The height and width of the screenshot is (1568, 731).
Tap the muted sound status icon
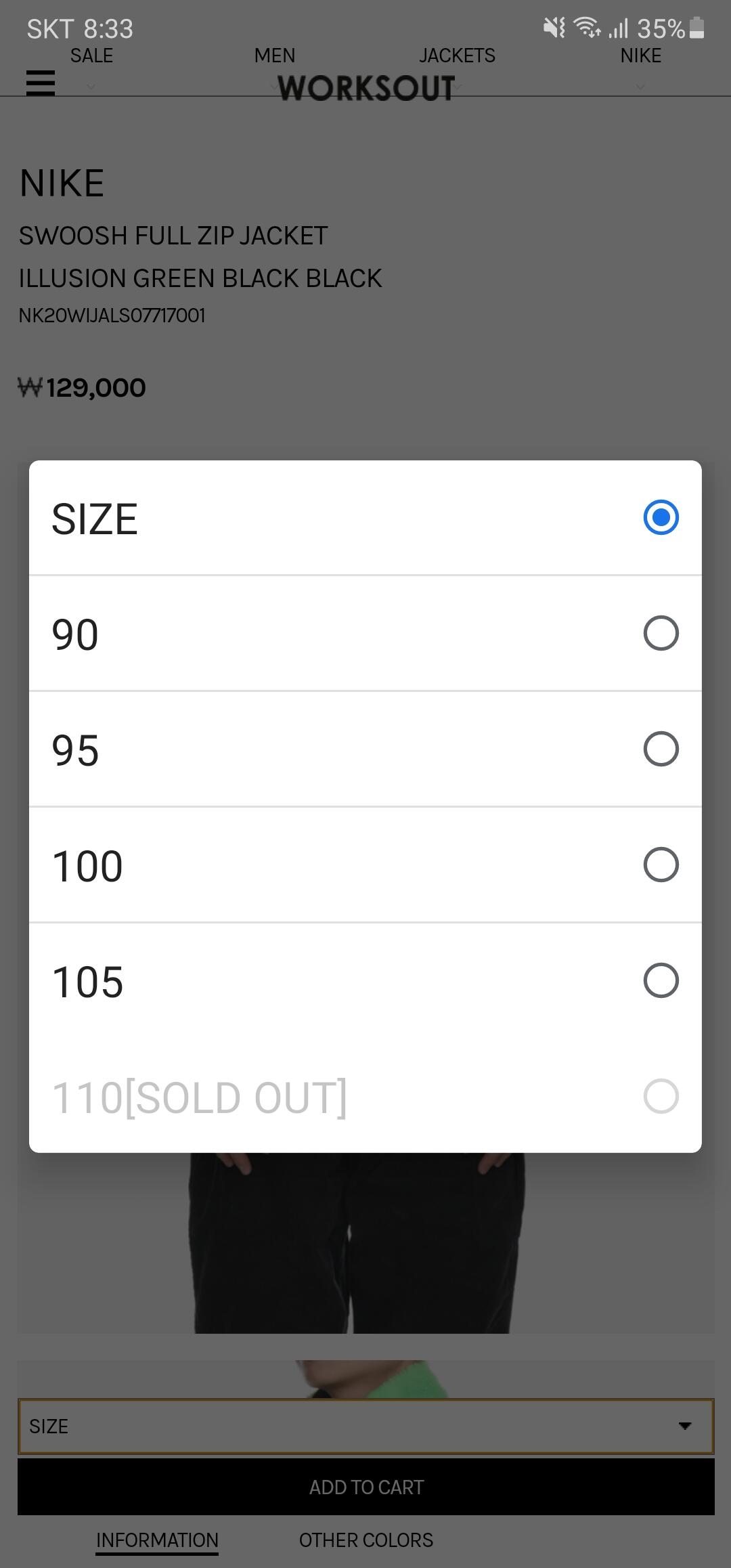point(554,28)
